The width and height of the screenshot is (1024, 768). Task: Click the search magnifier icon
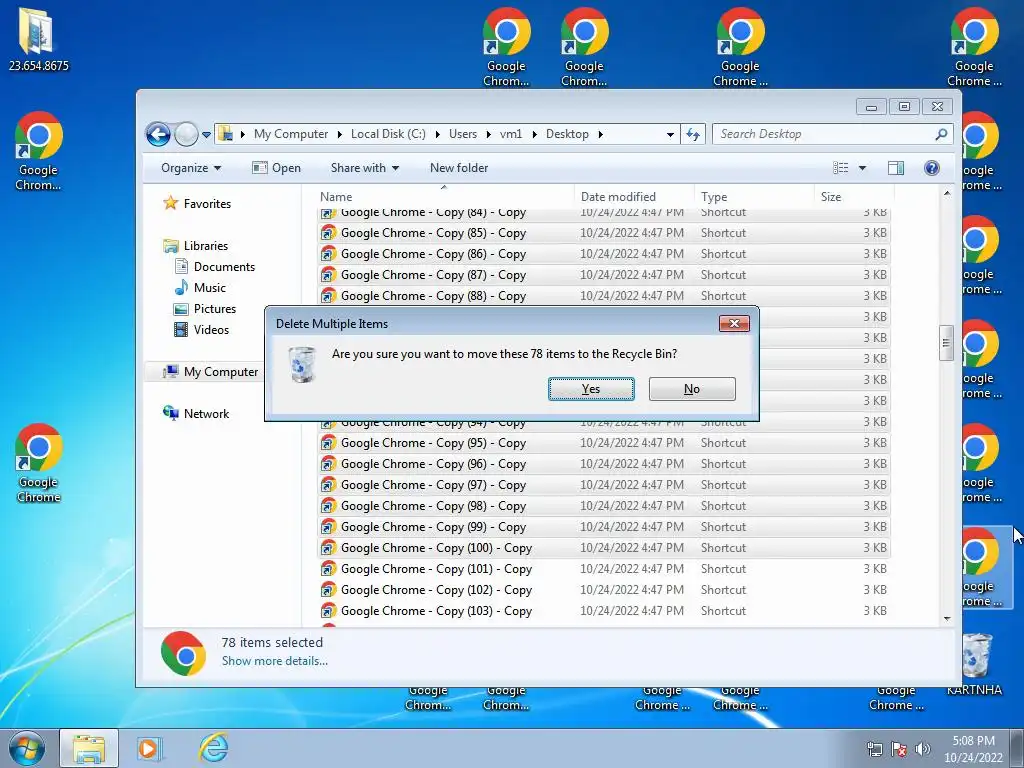[x=941, y=134]
